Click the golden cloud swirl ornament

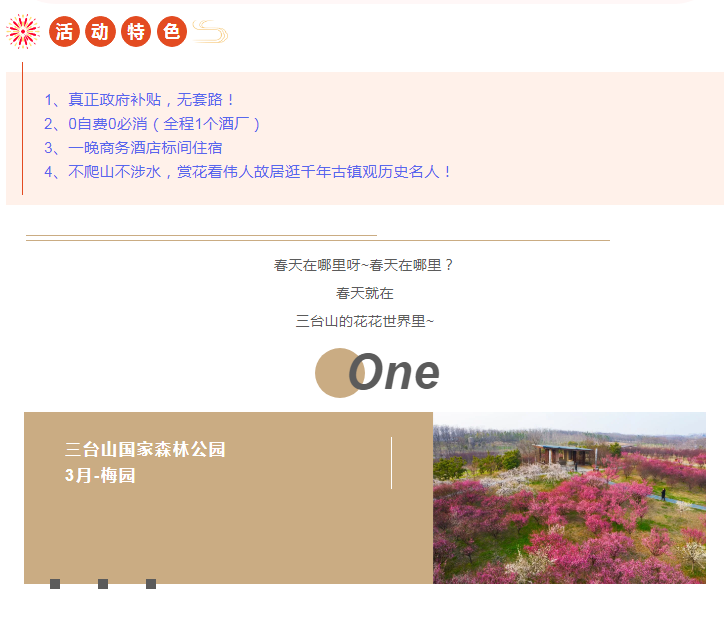pos(210,32)
